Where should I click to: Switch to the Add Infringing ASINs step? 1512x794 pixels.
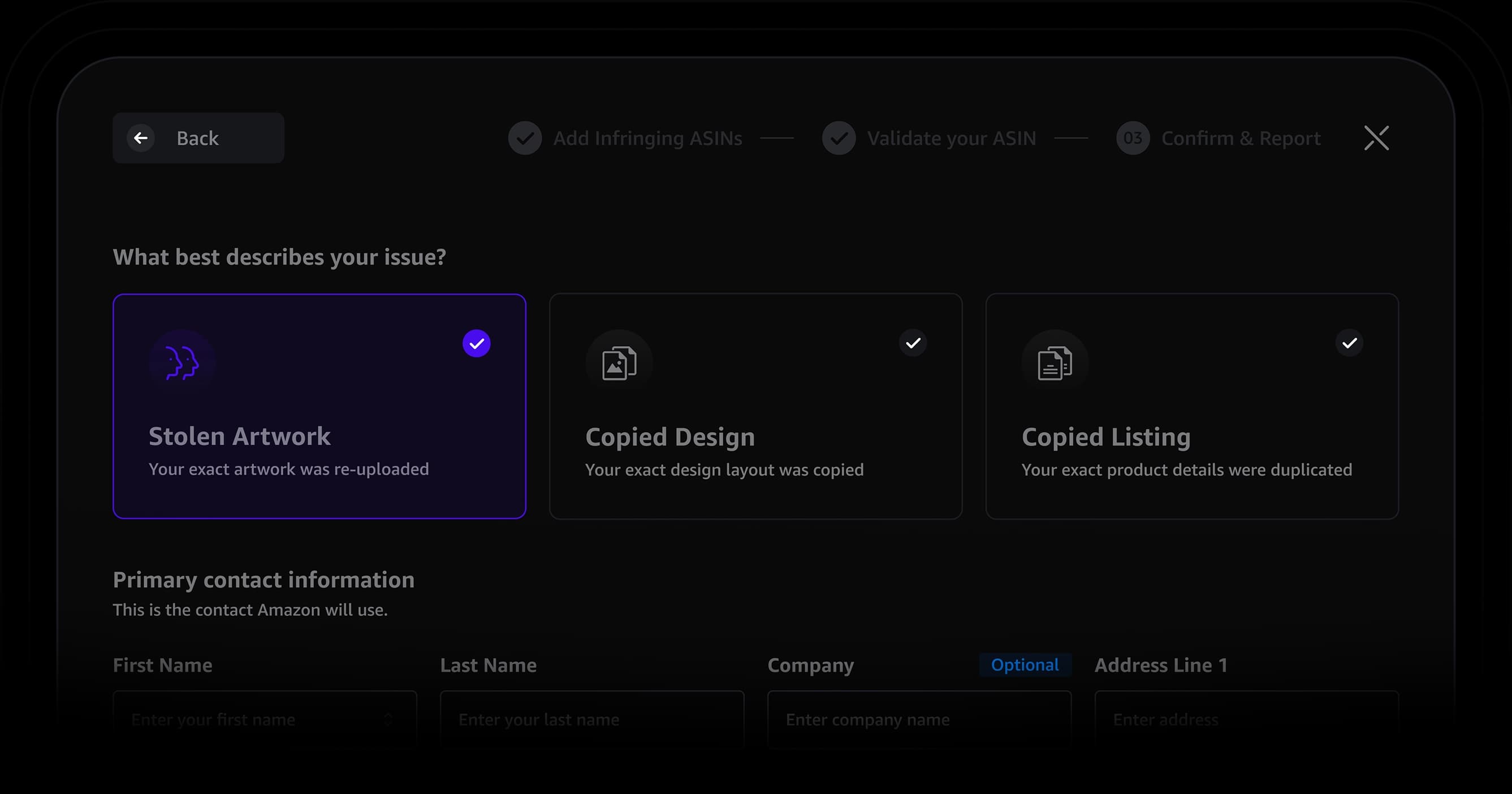click(647, 138)
